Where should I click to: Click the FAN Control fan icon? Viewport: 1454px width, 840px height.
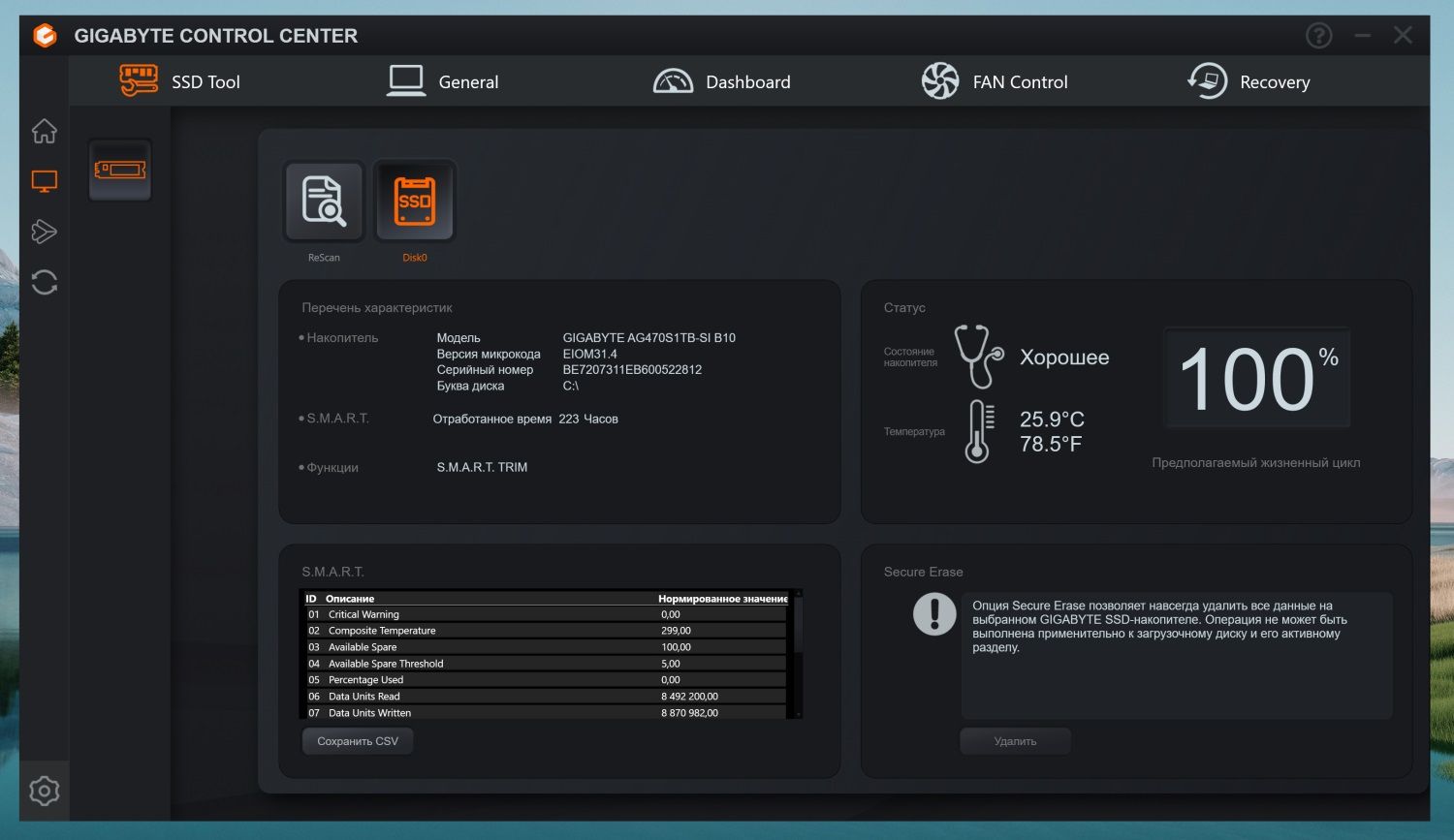pos(939,81)
